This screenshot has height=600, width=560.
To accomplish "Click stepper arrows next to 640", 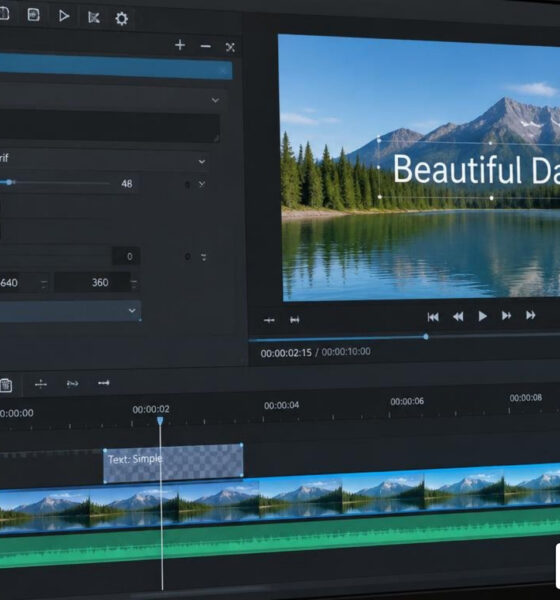I will click(x=44, y=284).
